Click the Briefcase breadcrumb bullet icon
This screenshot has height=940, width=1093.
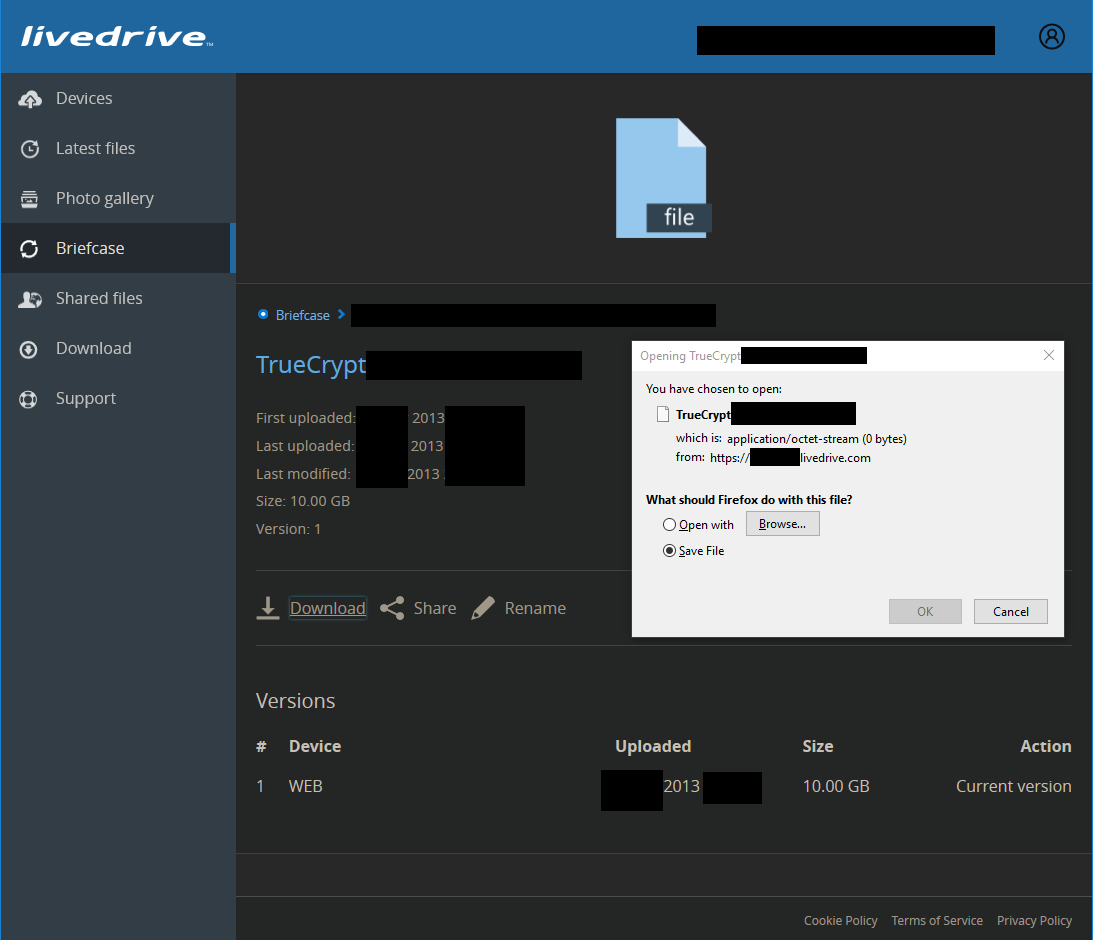tap(263, 314)
